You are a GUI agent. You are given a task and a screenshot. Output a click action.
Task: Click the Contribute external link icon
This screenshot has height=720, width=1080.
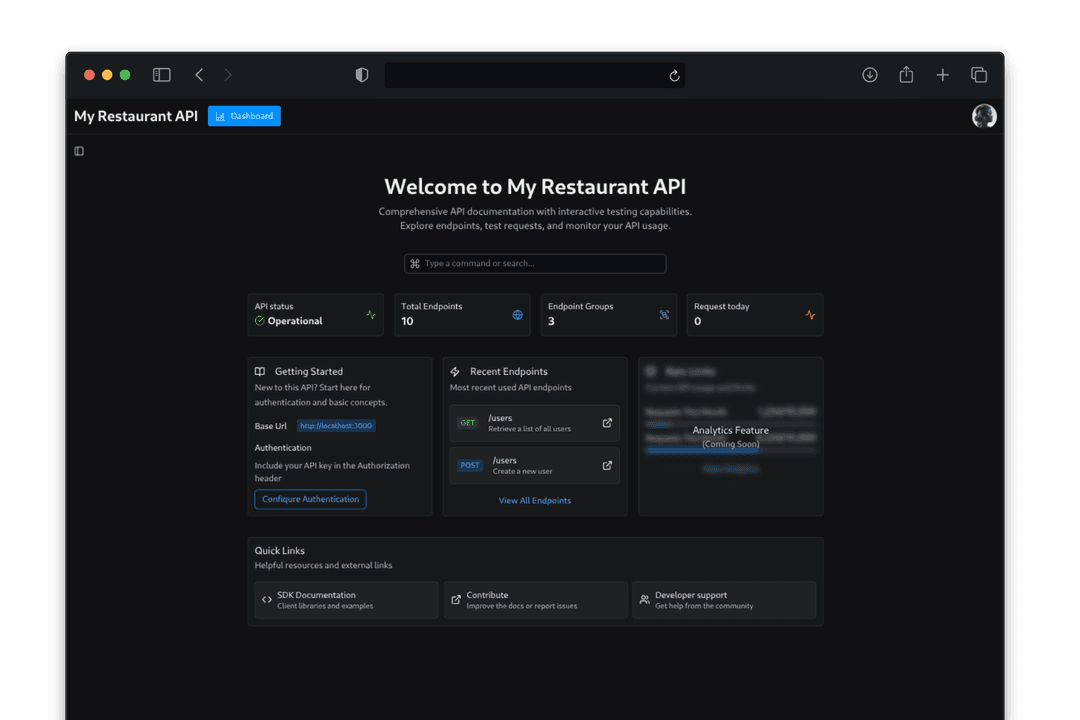[x=455, y=600]
